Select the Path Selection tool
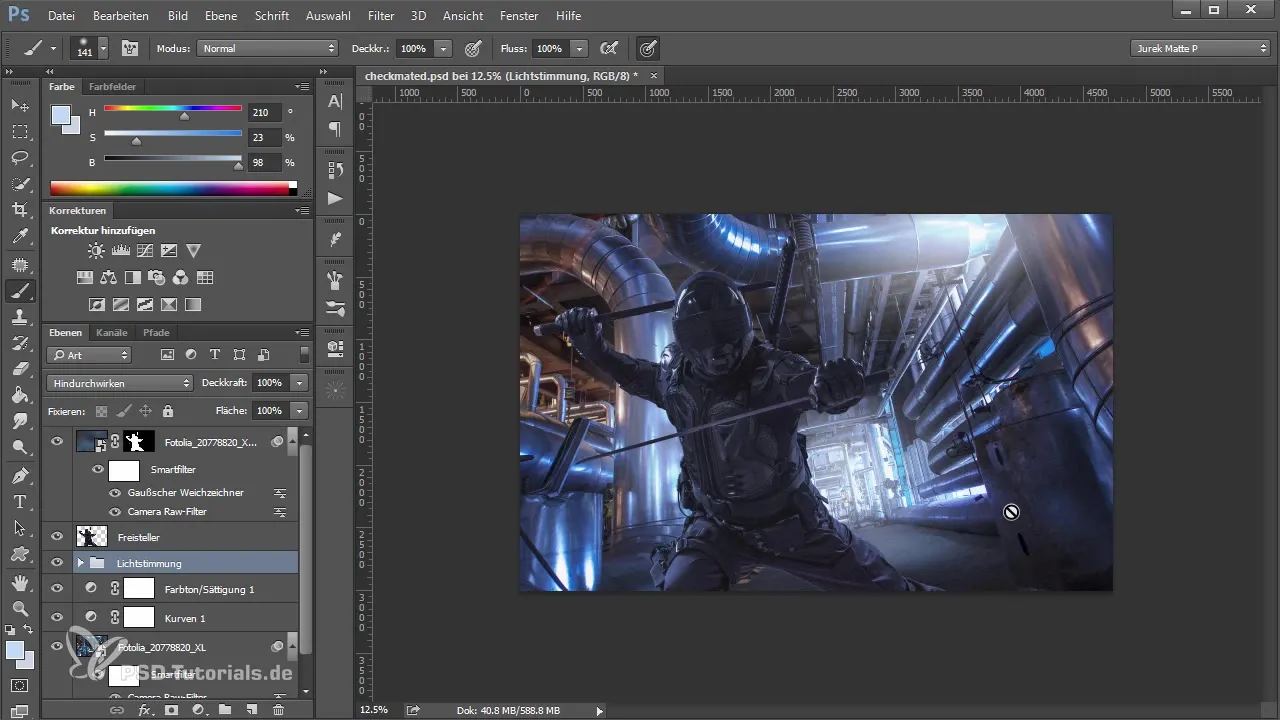This screenshot has height=720, width=1280. point(19,527)
